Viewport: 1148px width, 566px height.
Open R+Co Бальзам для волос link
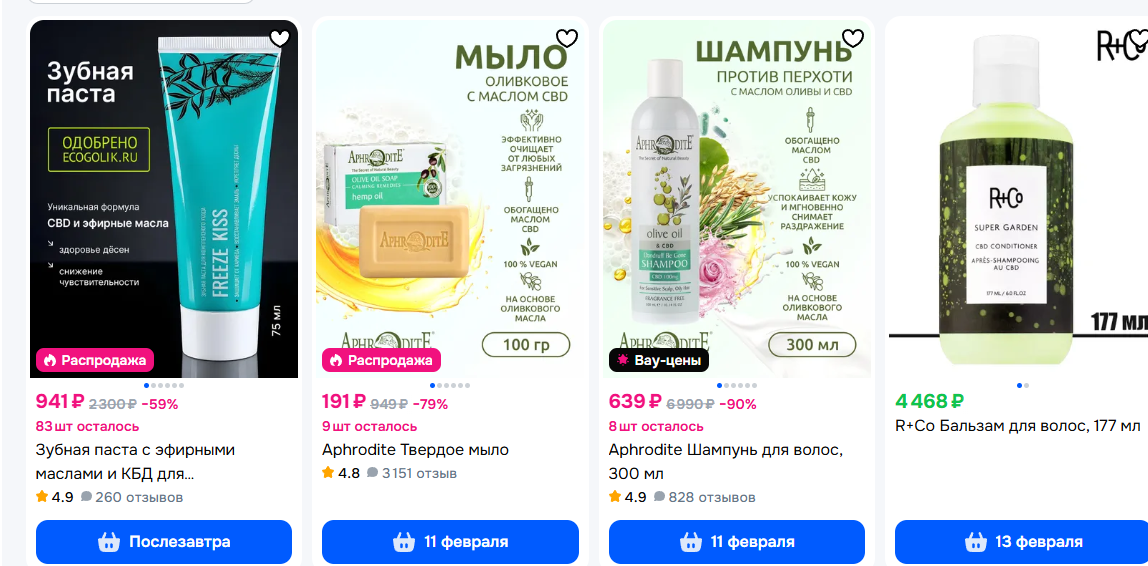point(1018,425)
